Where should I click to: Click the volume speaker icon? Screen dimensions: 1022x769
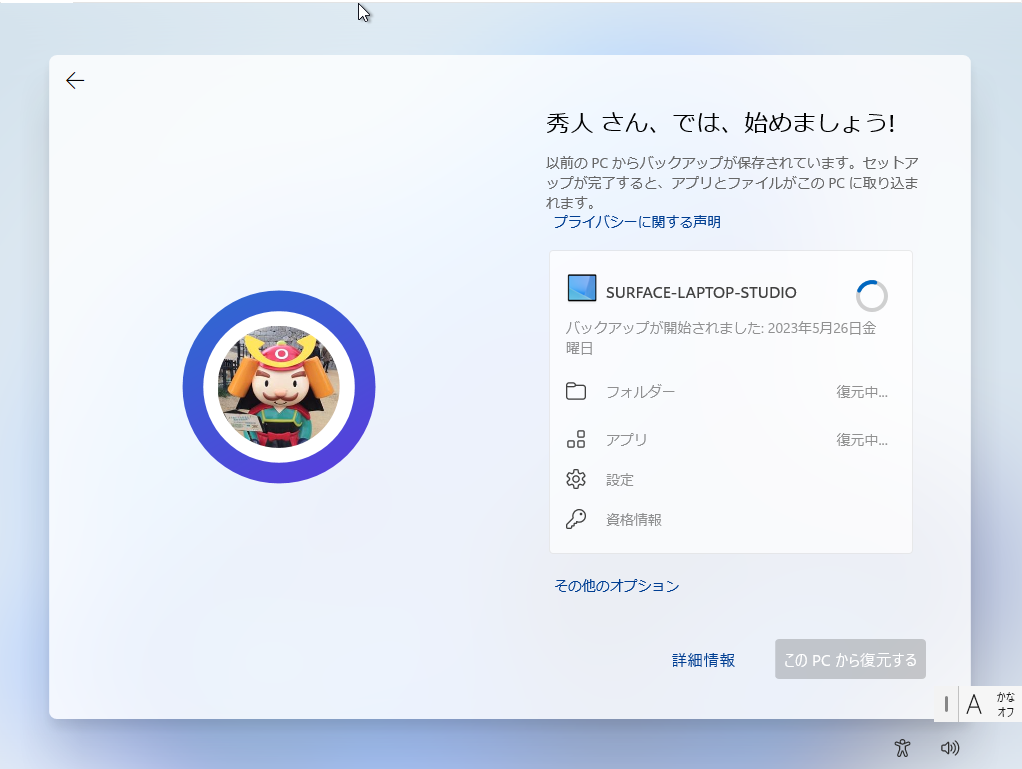click(x=949, y=747)
